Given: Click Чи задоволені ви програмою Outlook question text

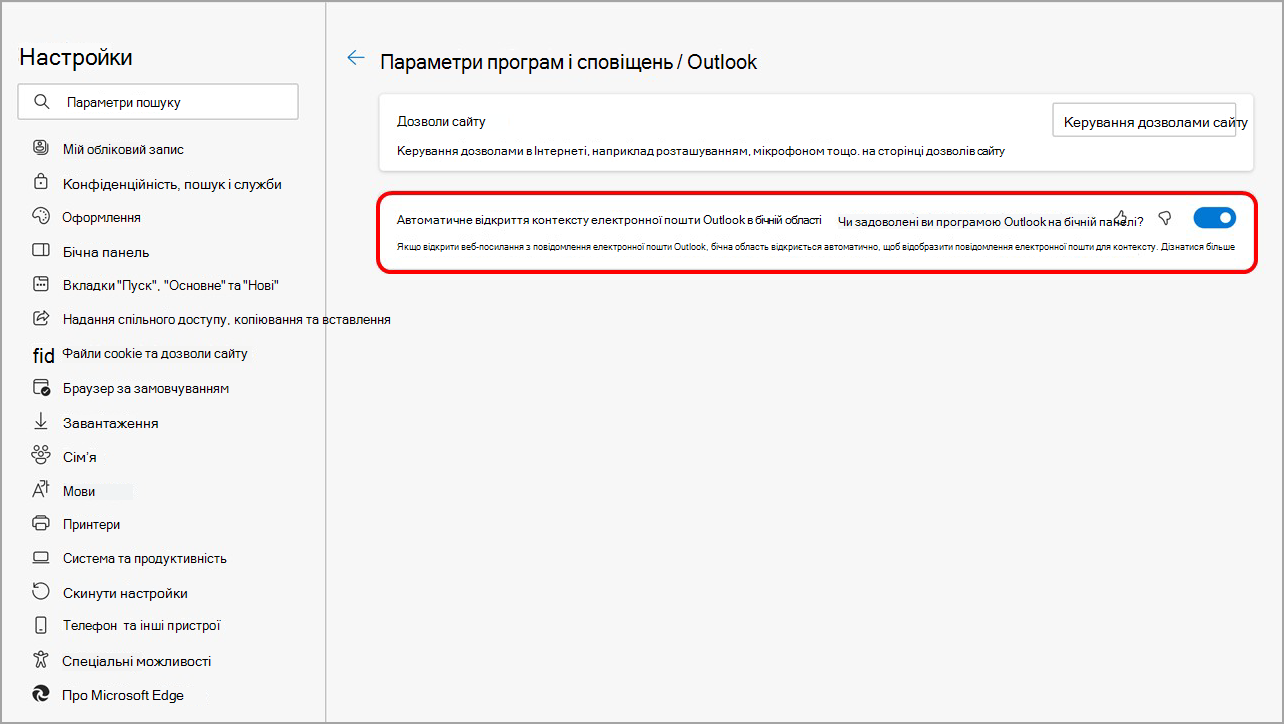Looking at the screenshot, I should tap(990, 221).
